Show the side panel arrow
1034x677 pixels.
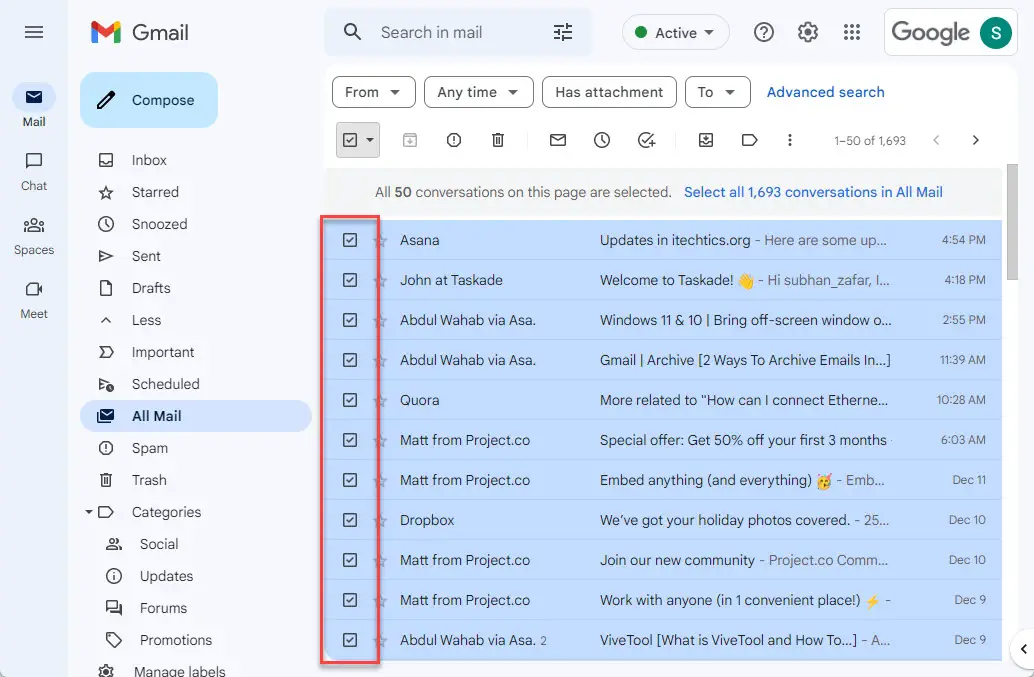(x=1023, y=649)
